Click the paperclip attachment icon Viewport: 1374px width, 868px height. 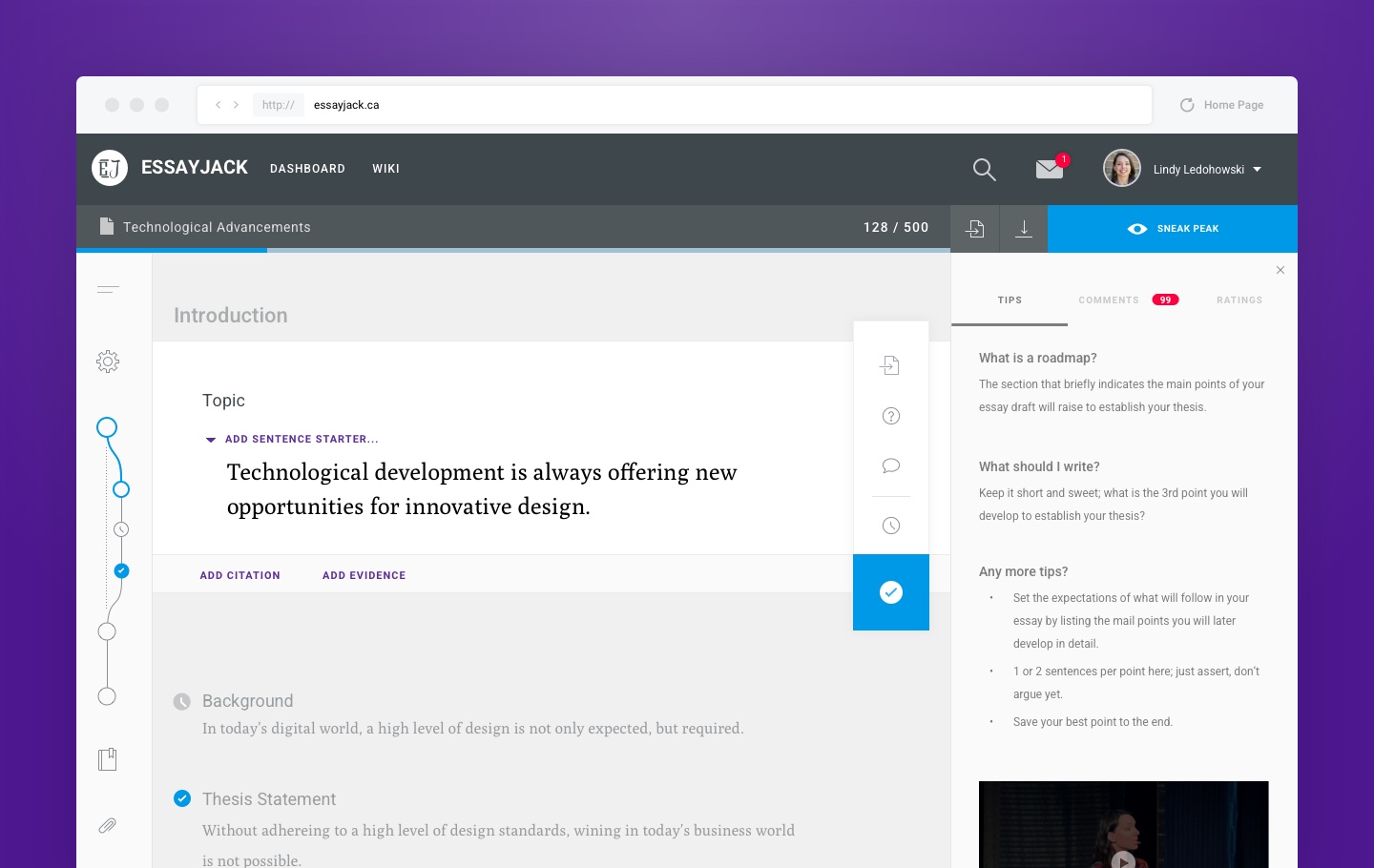(108, 825)
